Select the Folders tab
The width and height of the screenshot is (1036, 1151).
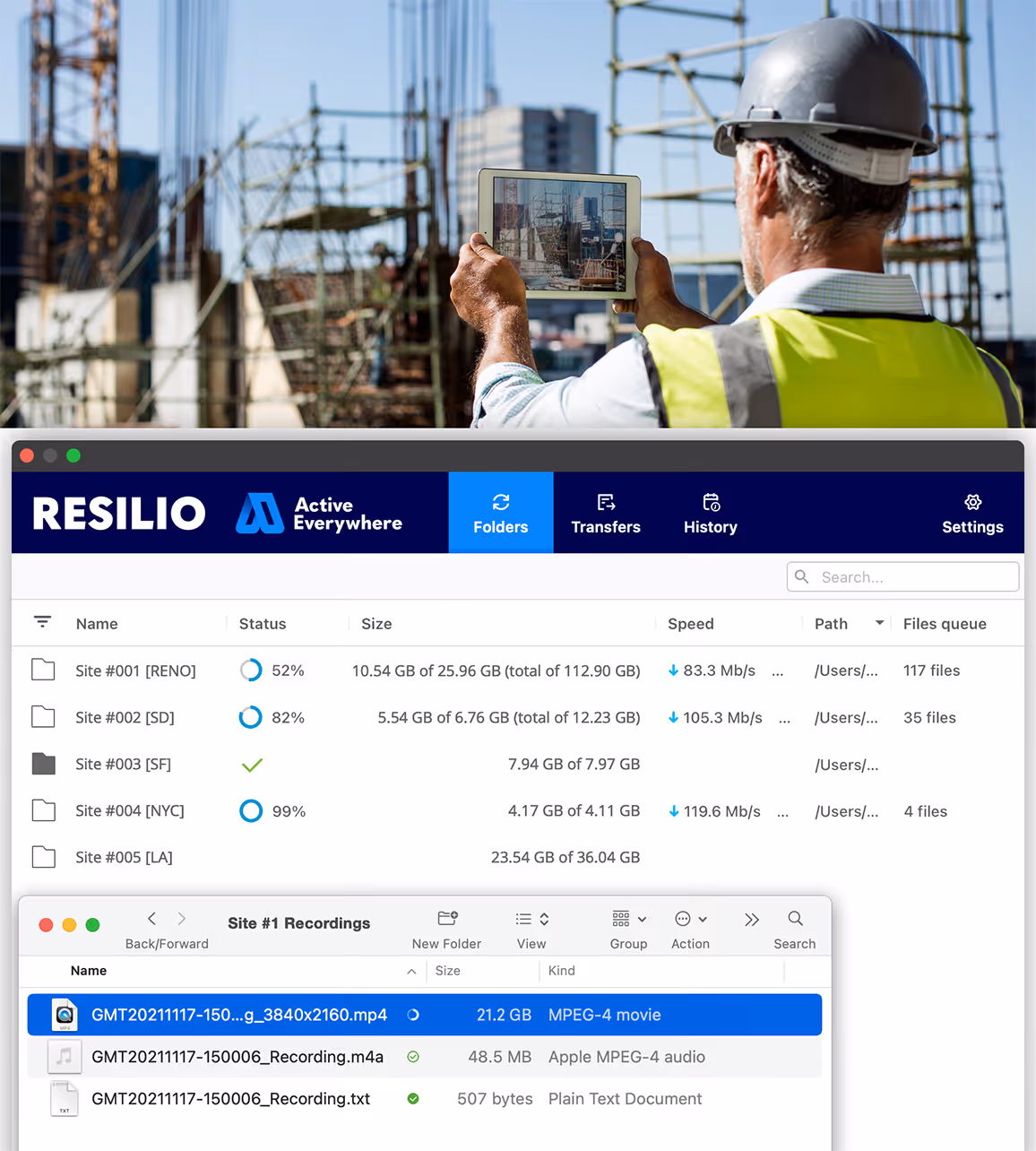[500, 513]
